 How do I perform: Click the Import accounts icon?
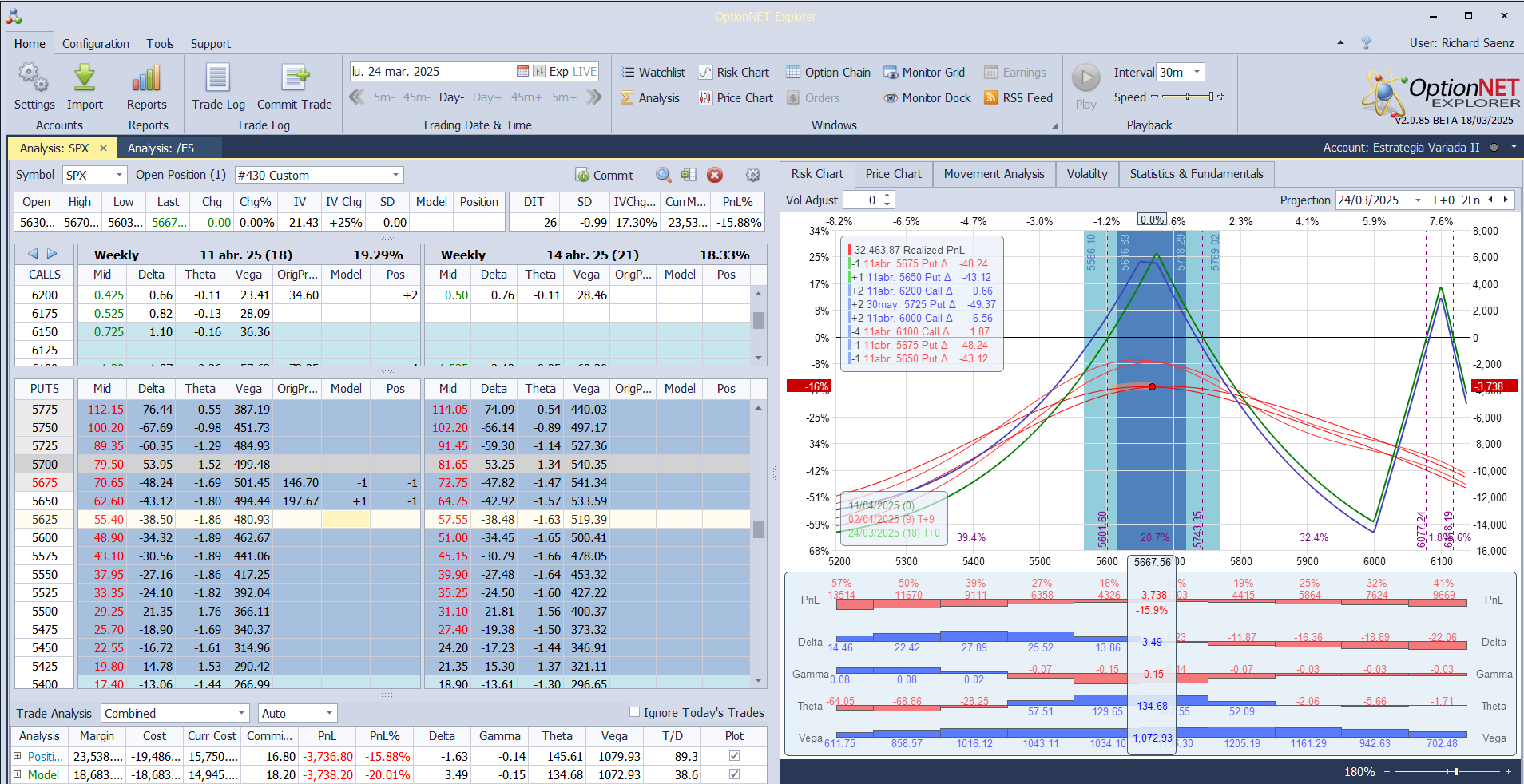coord(85,86)
